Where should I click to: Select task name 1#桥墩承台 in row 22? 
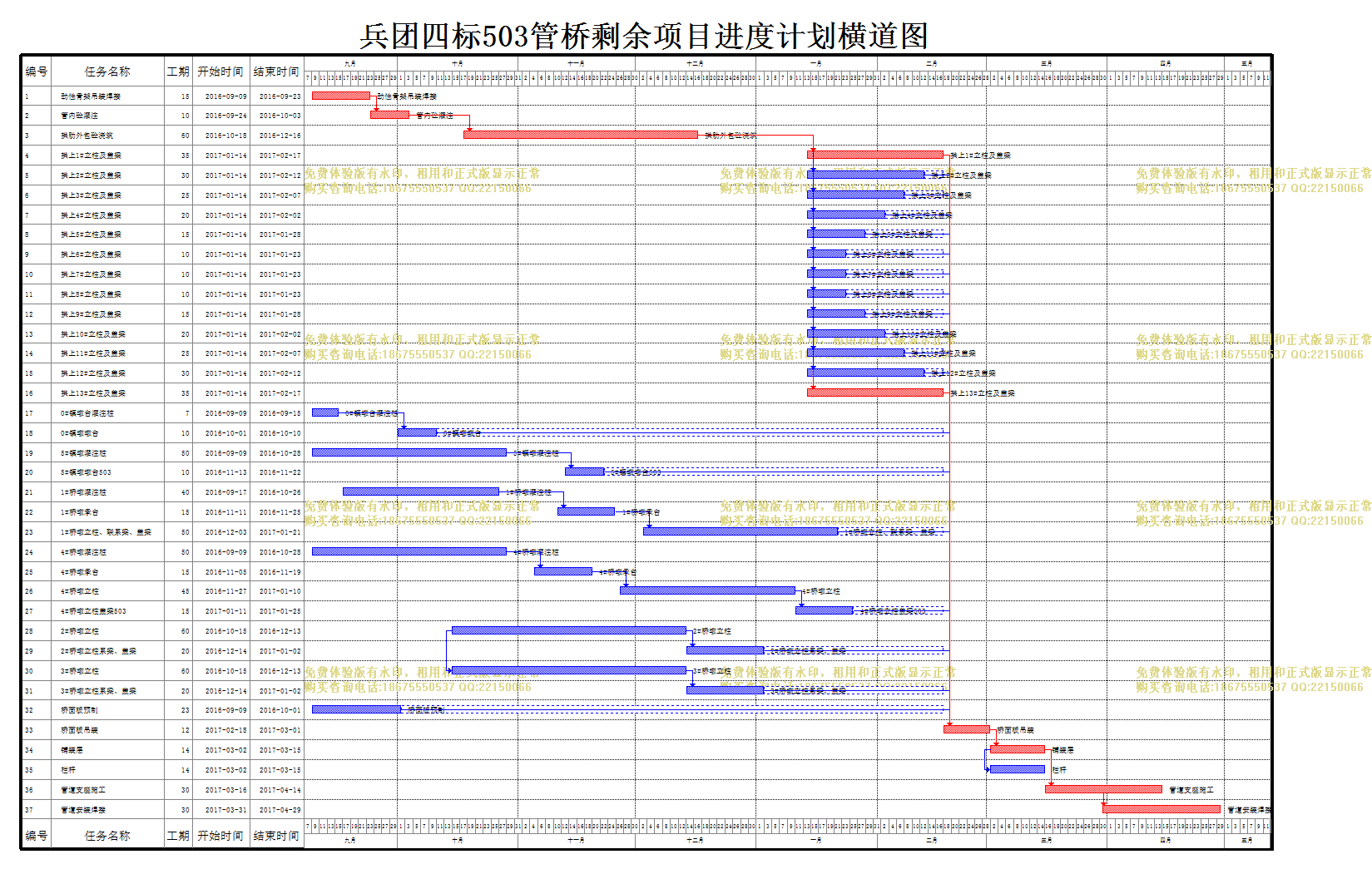[x=80, y=512]
